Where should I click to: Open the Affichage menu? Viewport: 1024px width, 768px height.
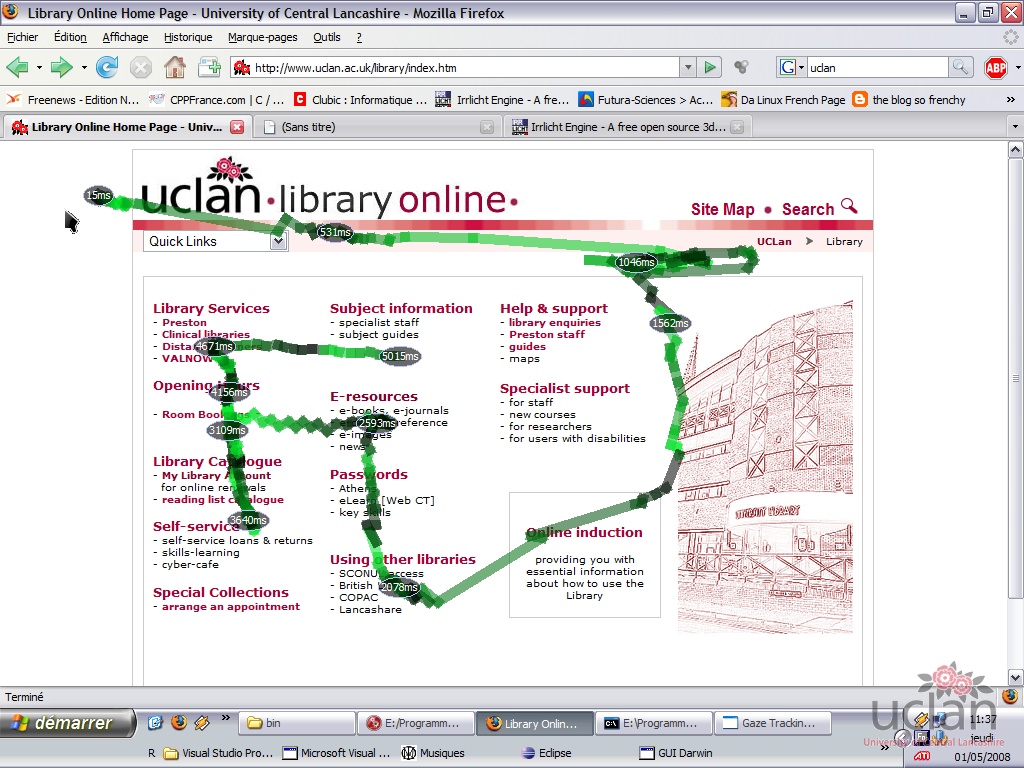[125, 37]
